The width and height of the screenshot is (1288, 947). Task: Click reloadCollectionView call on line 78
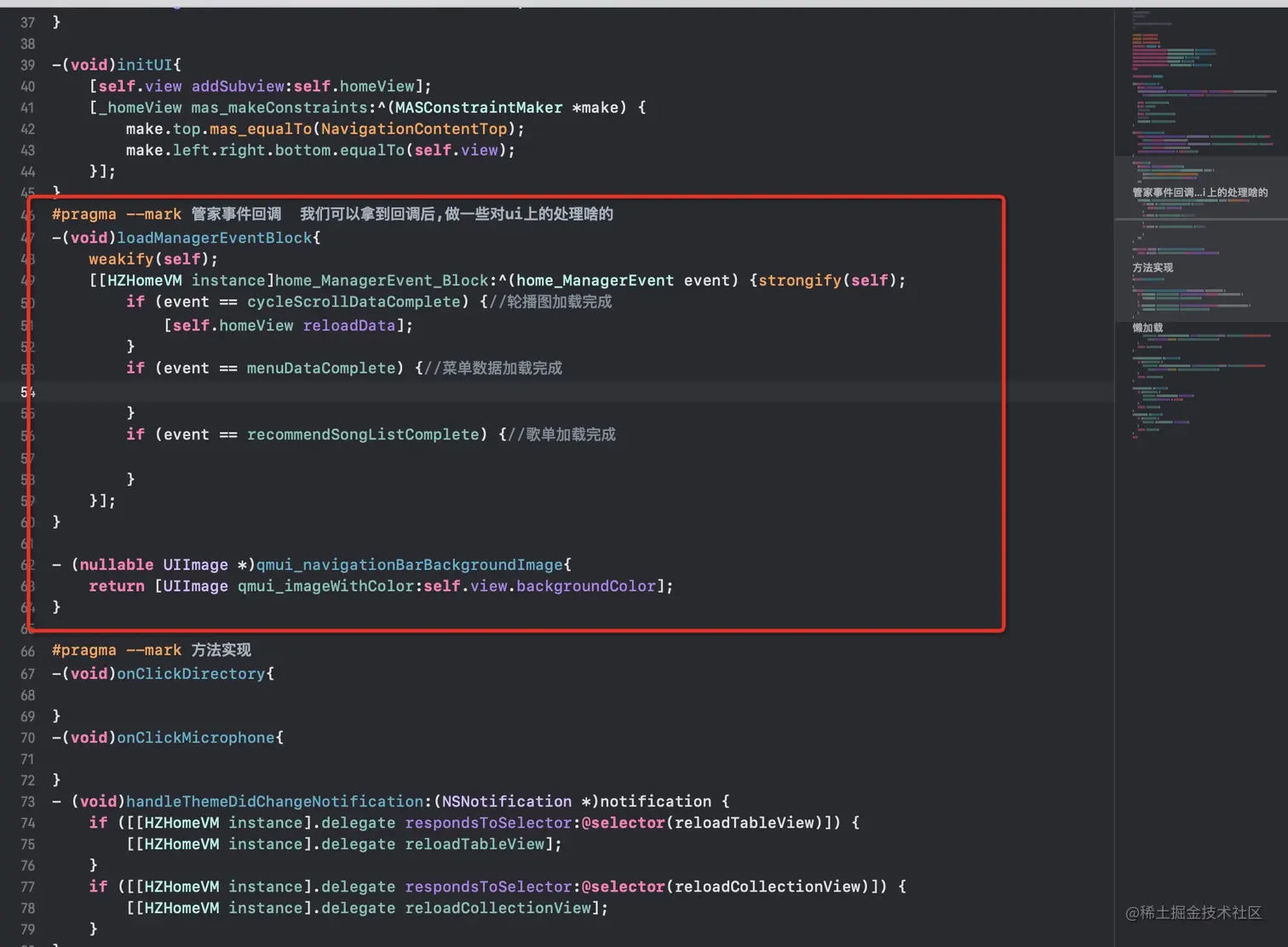[497, 908]
